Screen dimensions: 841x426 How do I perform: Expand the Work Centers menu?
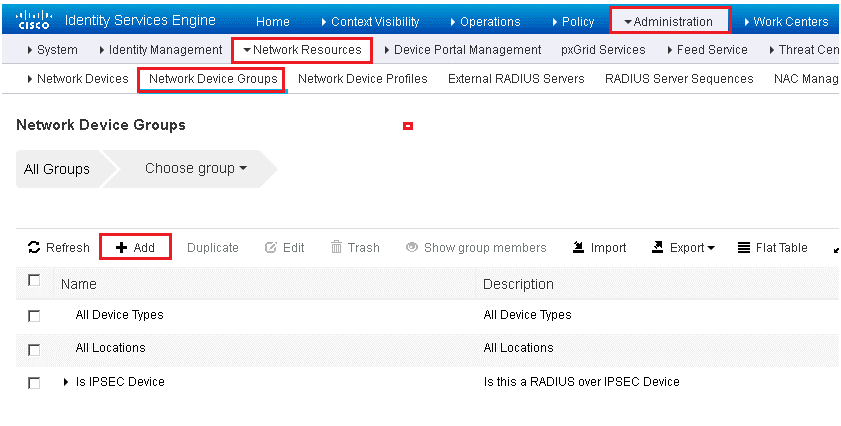[x=786, y=21]
